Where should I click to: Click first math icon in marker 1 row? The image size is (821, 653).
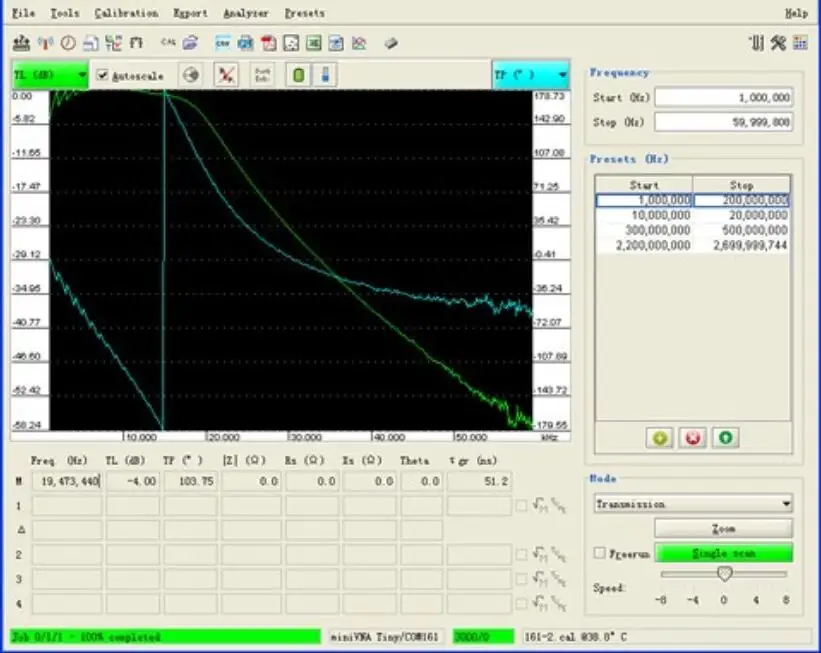pos(539,505)
